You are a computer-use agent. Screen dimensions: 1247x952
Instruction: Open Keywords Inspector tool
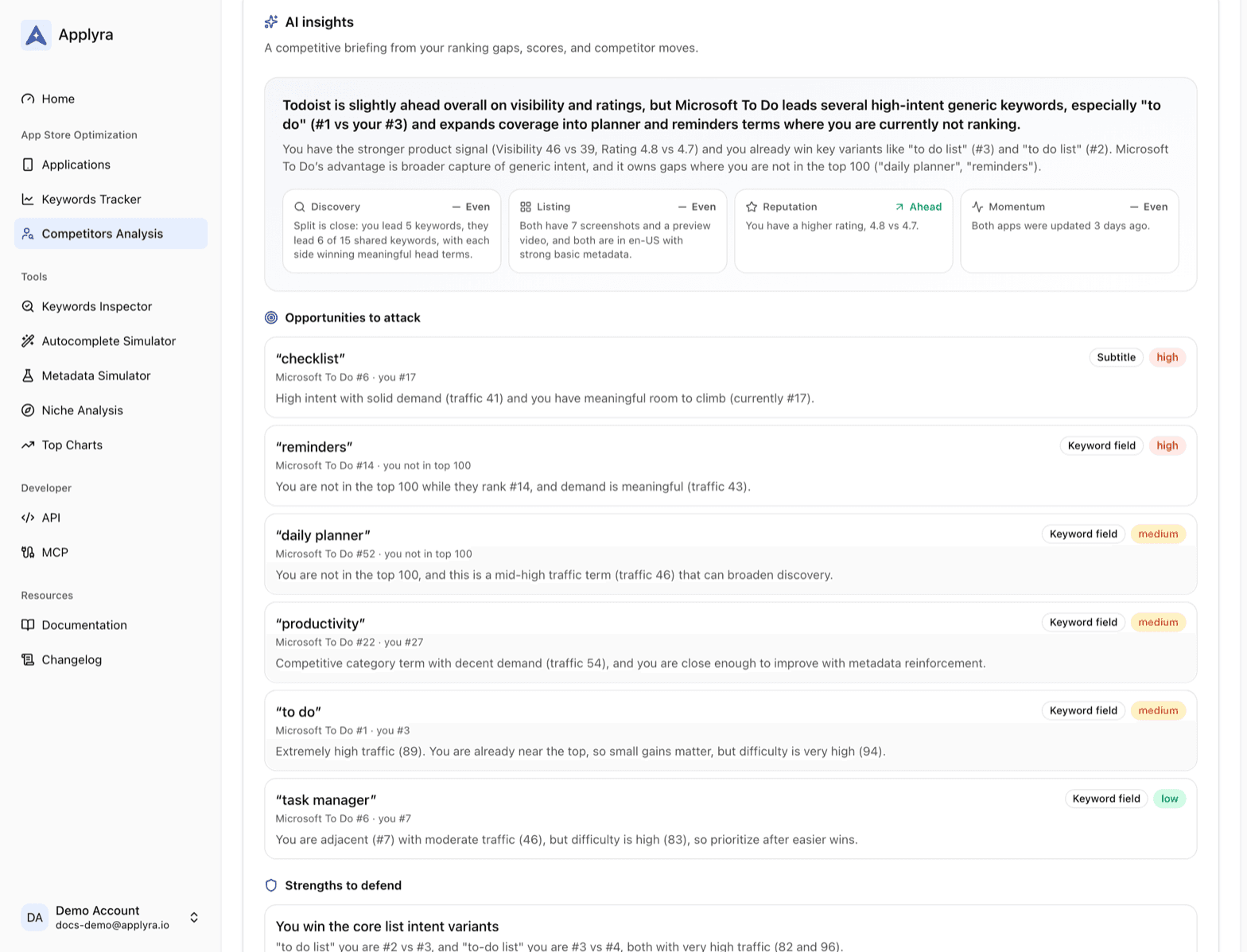click(111, 306)
